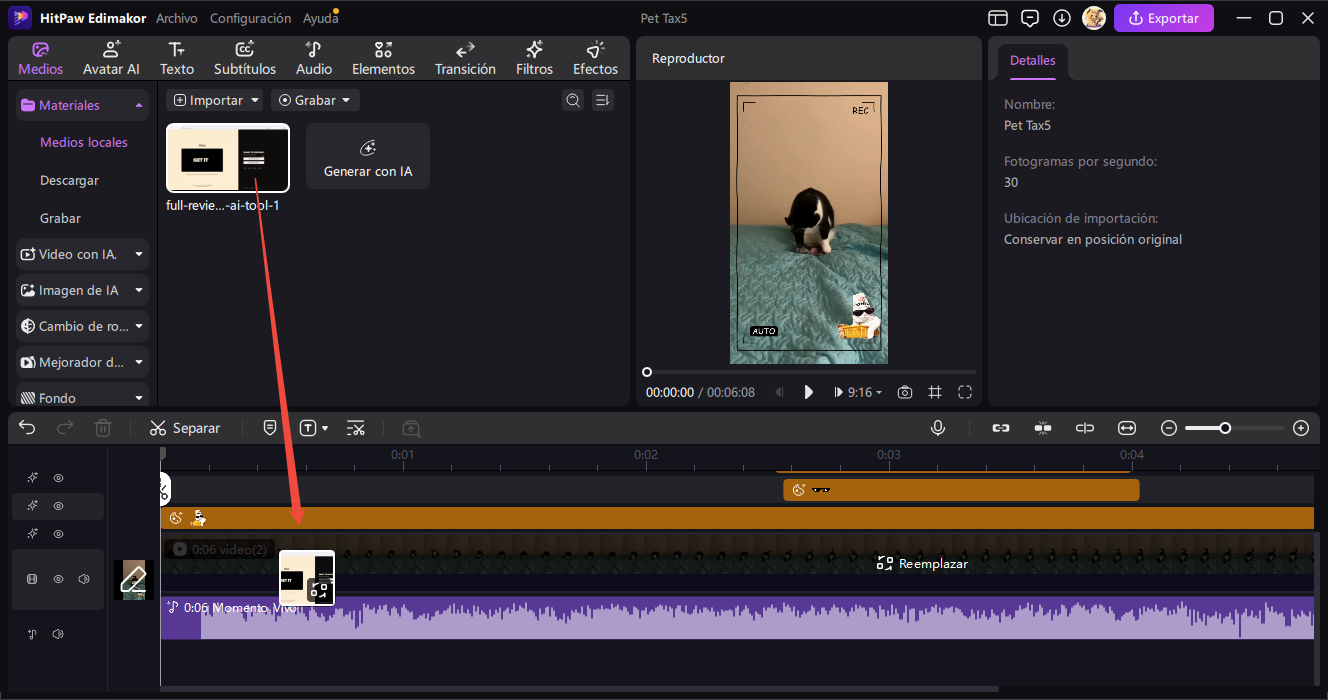This screenshot has height=700, width=1328.
Task: Hide the main video track with eye icon
Action: click(x=58, y=579)
